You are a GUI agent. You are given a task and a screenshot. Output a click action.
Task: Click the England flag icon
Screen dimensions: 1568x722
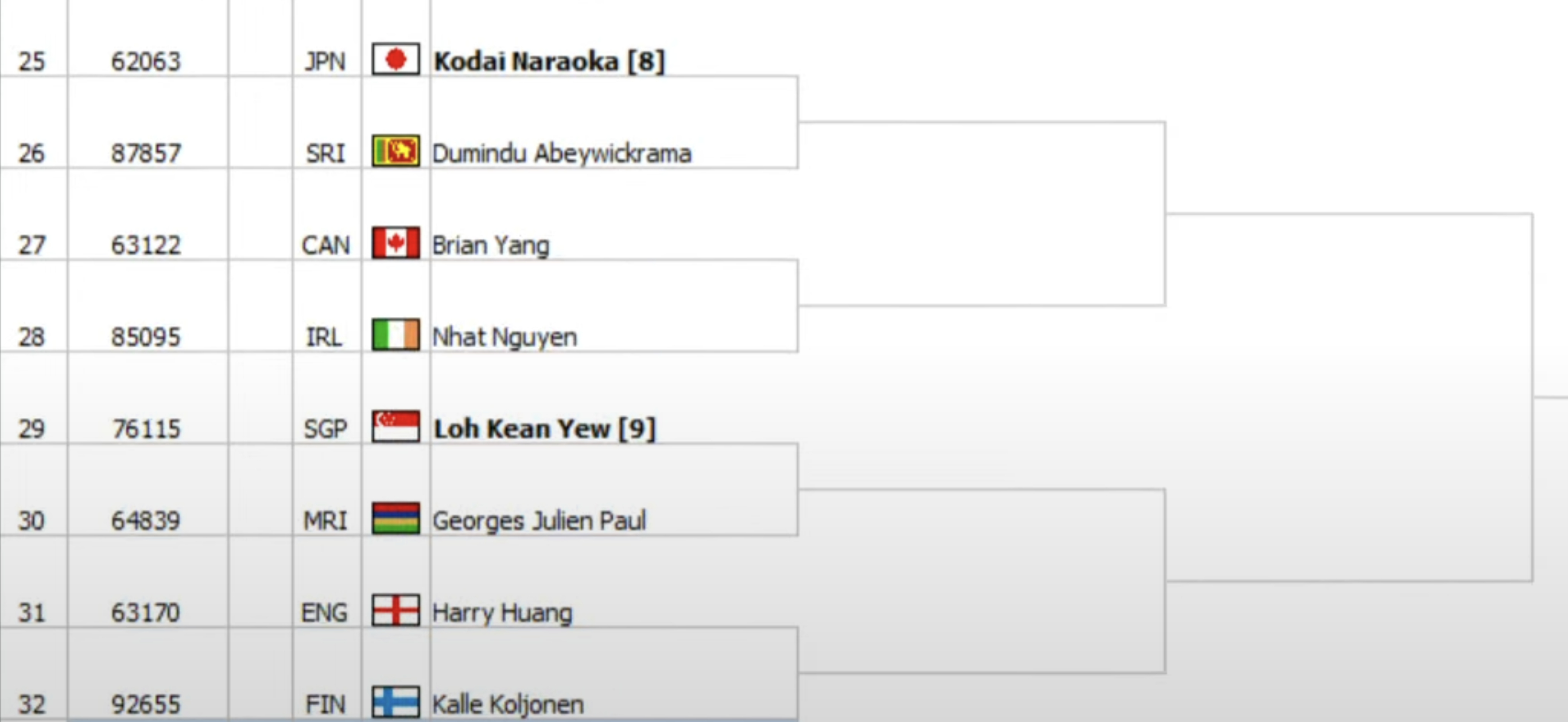[395, 610]
